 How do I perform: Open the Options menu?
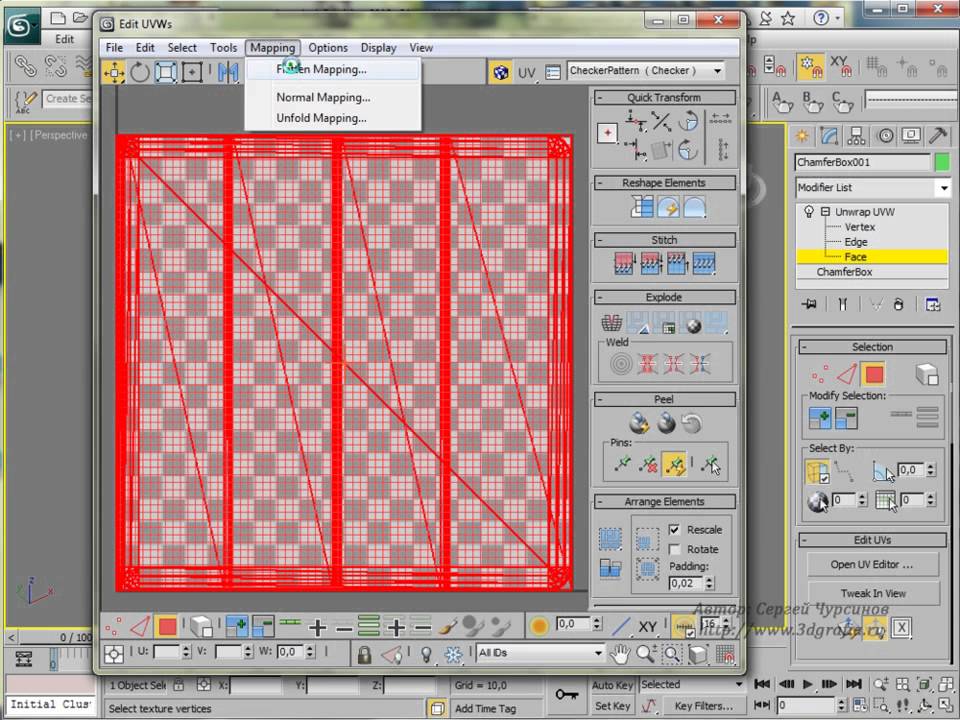click(327, 47)
